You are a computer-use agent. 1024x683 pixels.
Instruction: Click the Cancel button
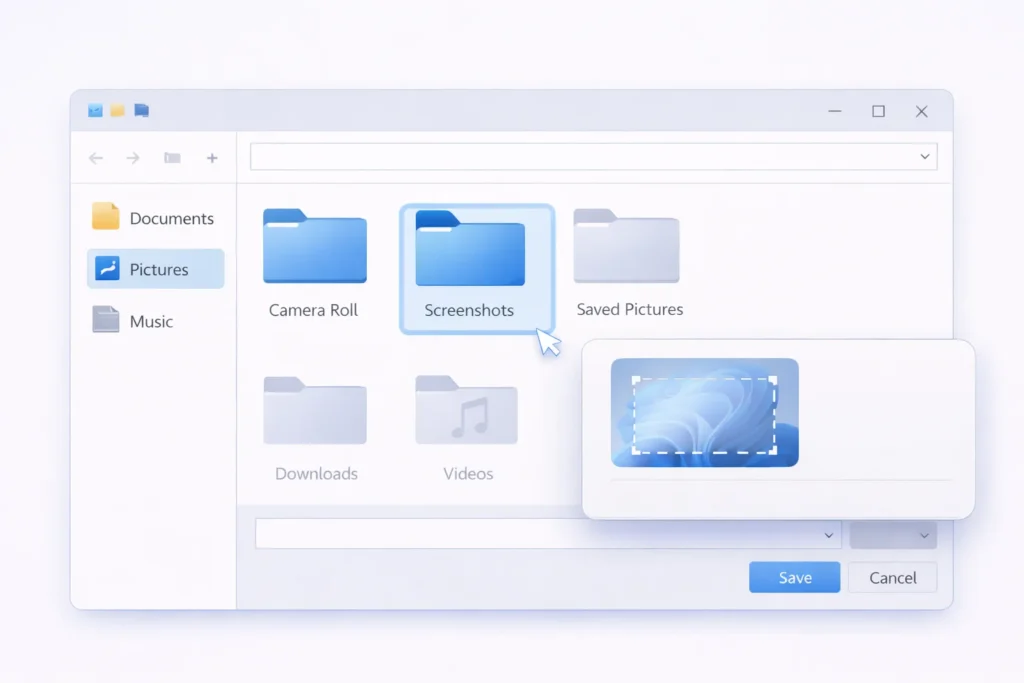pyautogui.click(x=892, y=577)
